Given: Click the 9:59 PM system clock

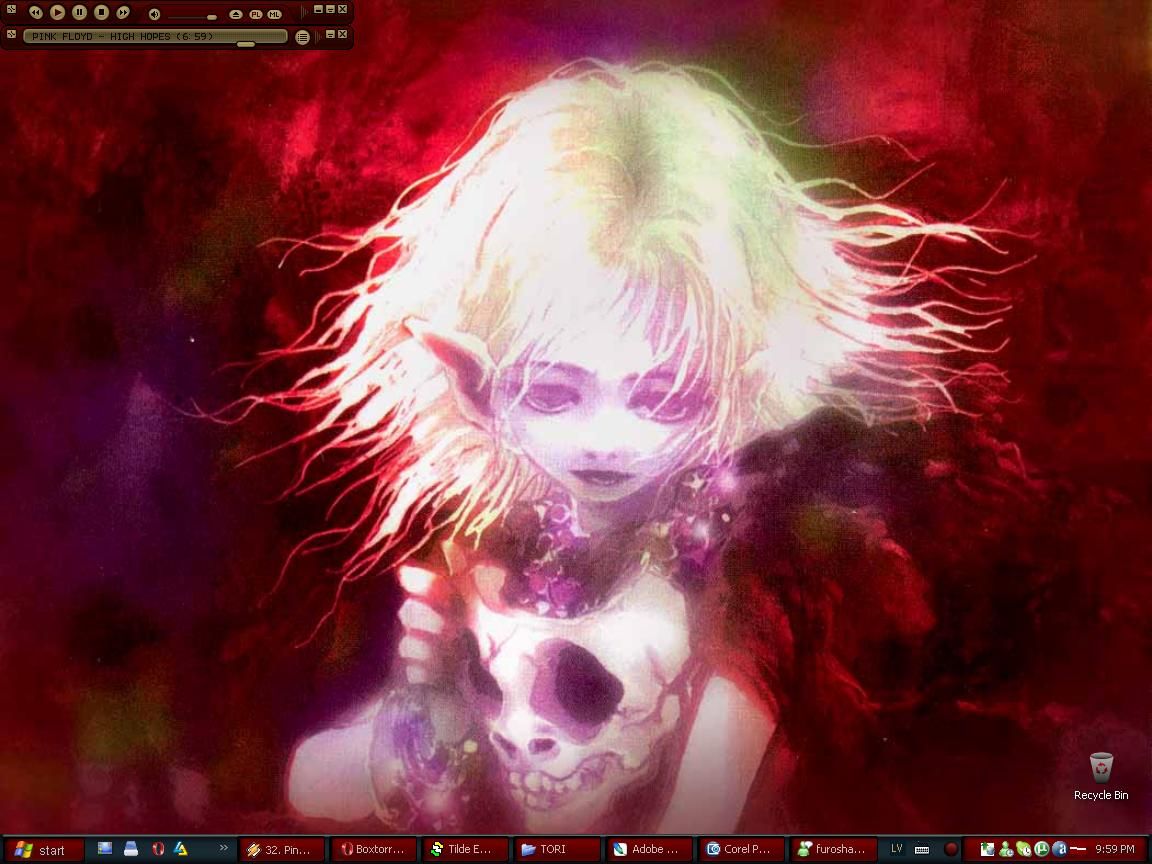Looking at the screenshot, I should click(x=1115, y=849).
